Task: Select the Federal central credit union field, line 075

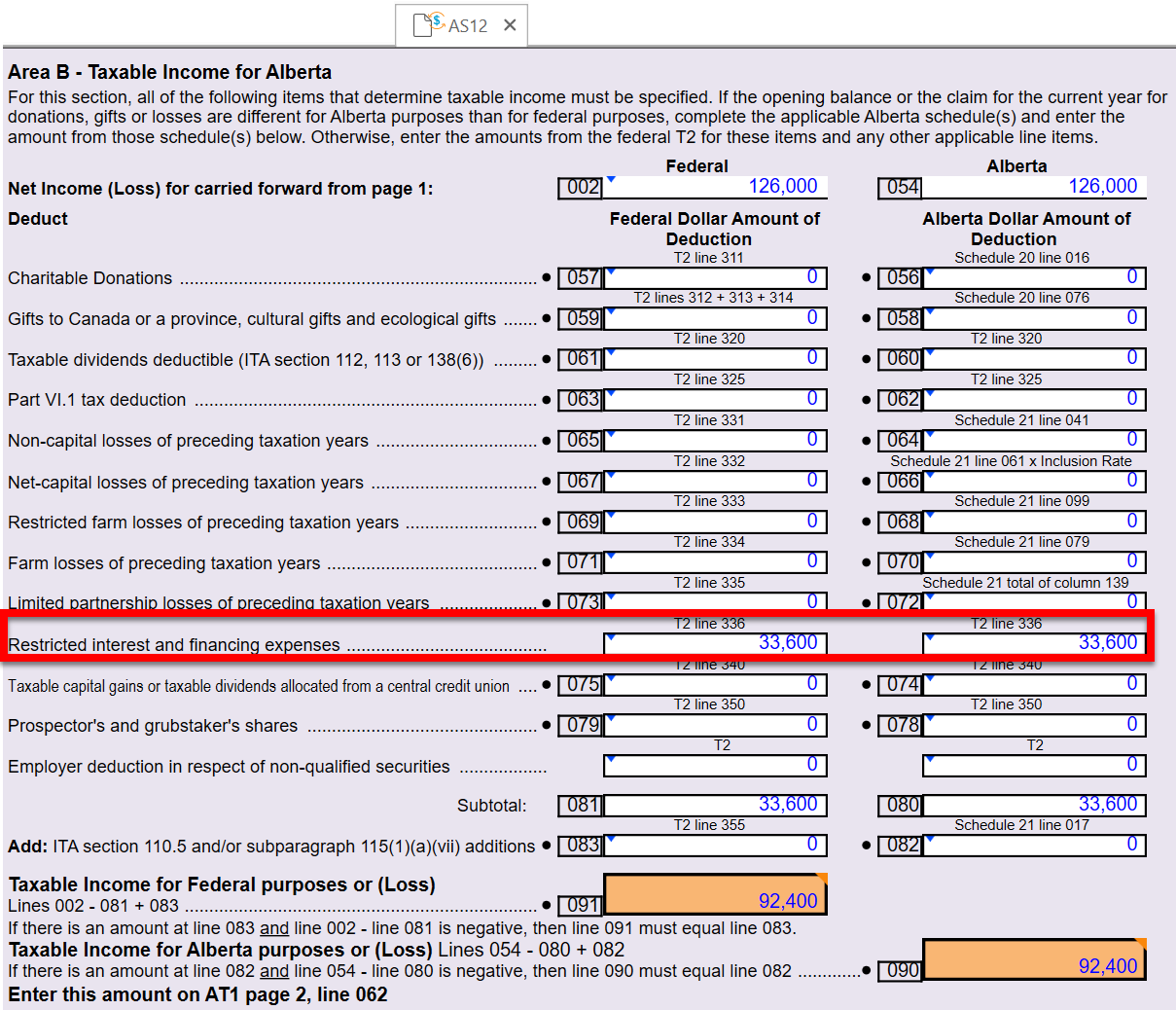Action: (715, 684)
